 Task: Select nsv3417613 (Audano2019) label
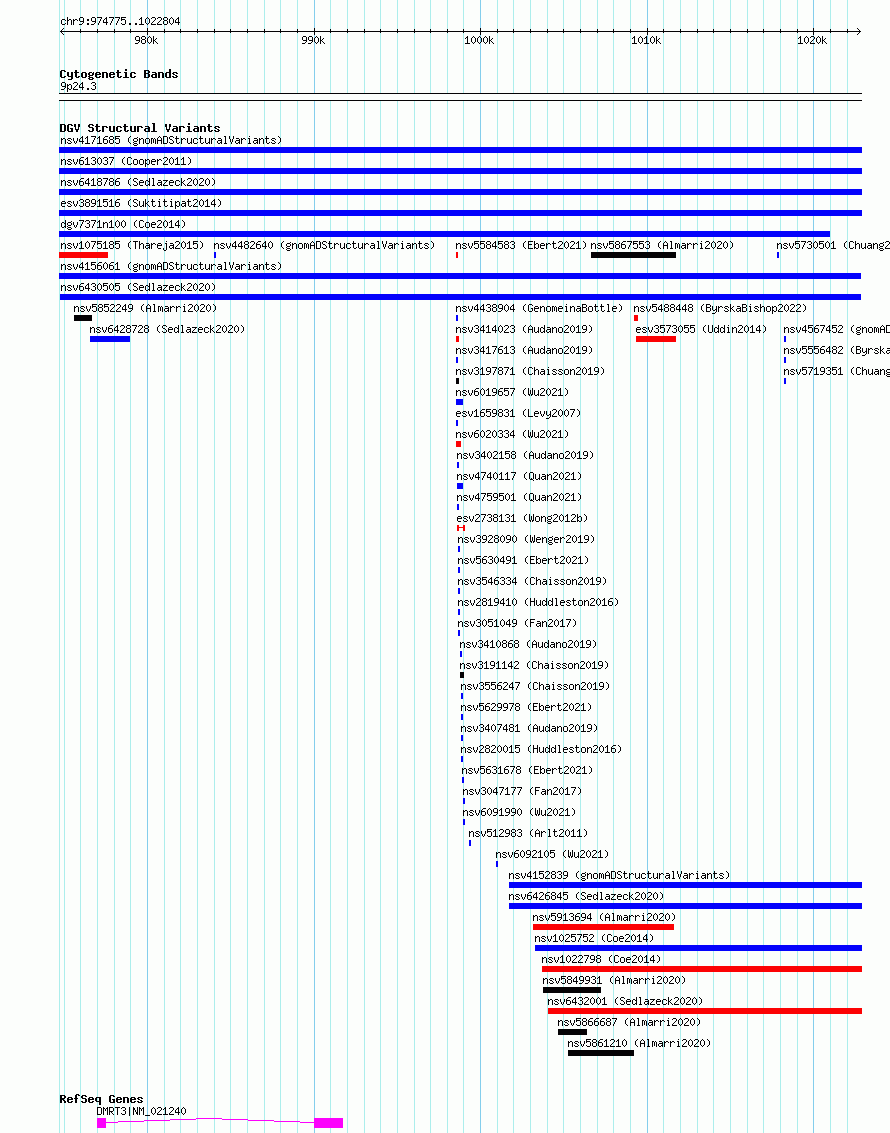click(x=524, y=350)
